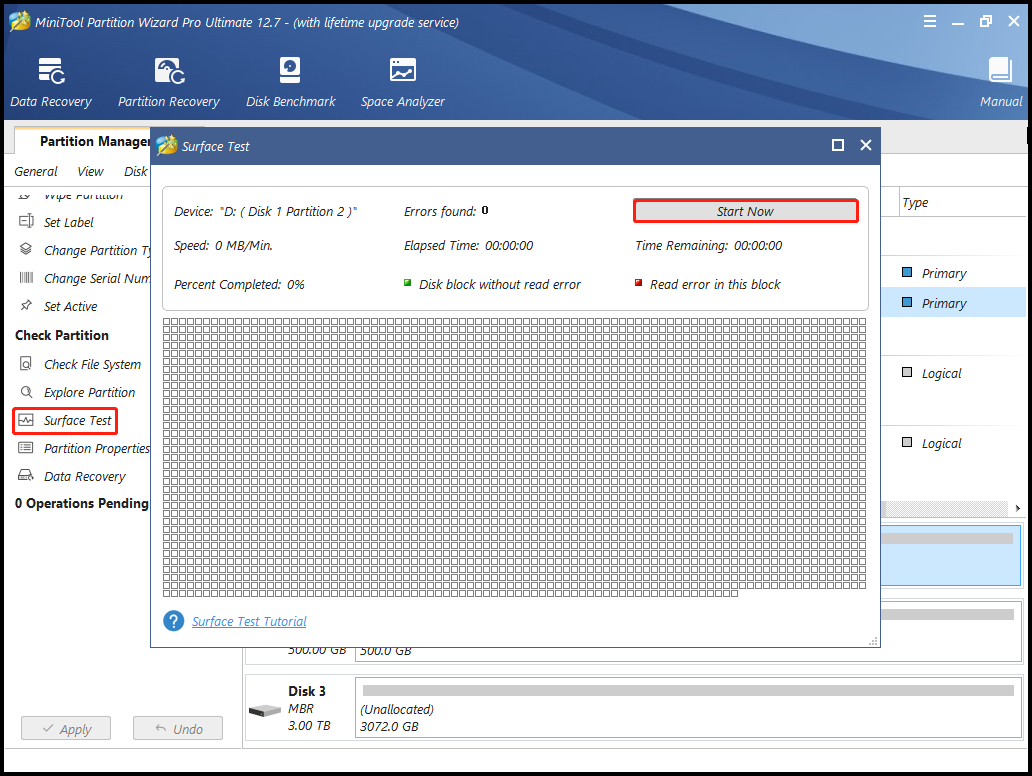Select the Partition Management tab

(x=95, y=141)
